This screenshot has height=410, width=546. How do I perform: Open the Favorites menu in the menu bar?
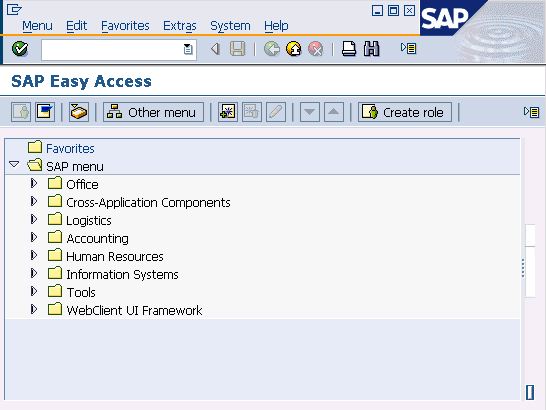coord(125,26)
